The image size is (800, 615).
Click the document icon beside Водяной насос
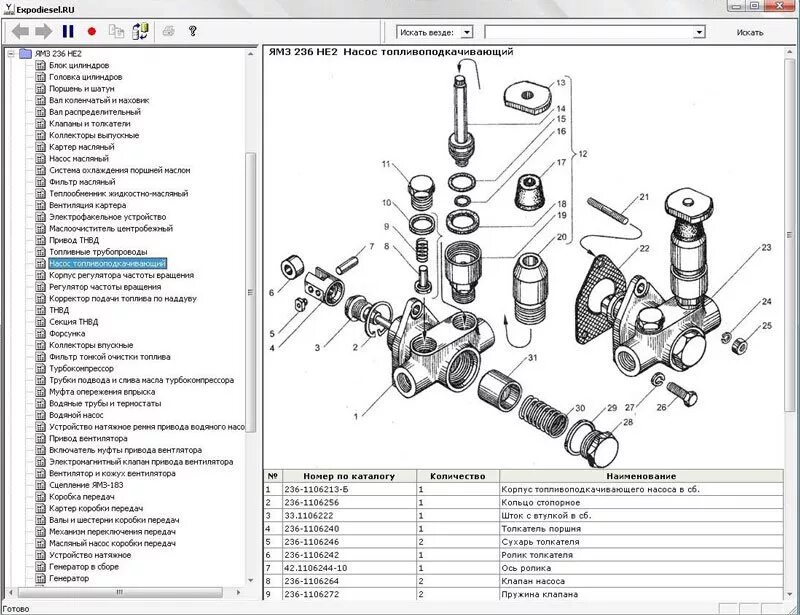pyautogui.click(x=40, y=415)
